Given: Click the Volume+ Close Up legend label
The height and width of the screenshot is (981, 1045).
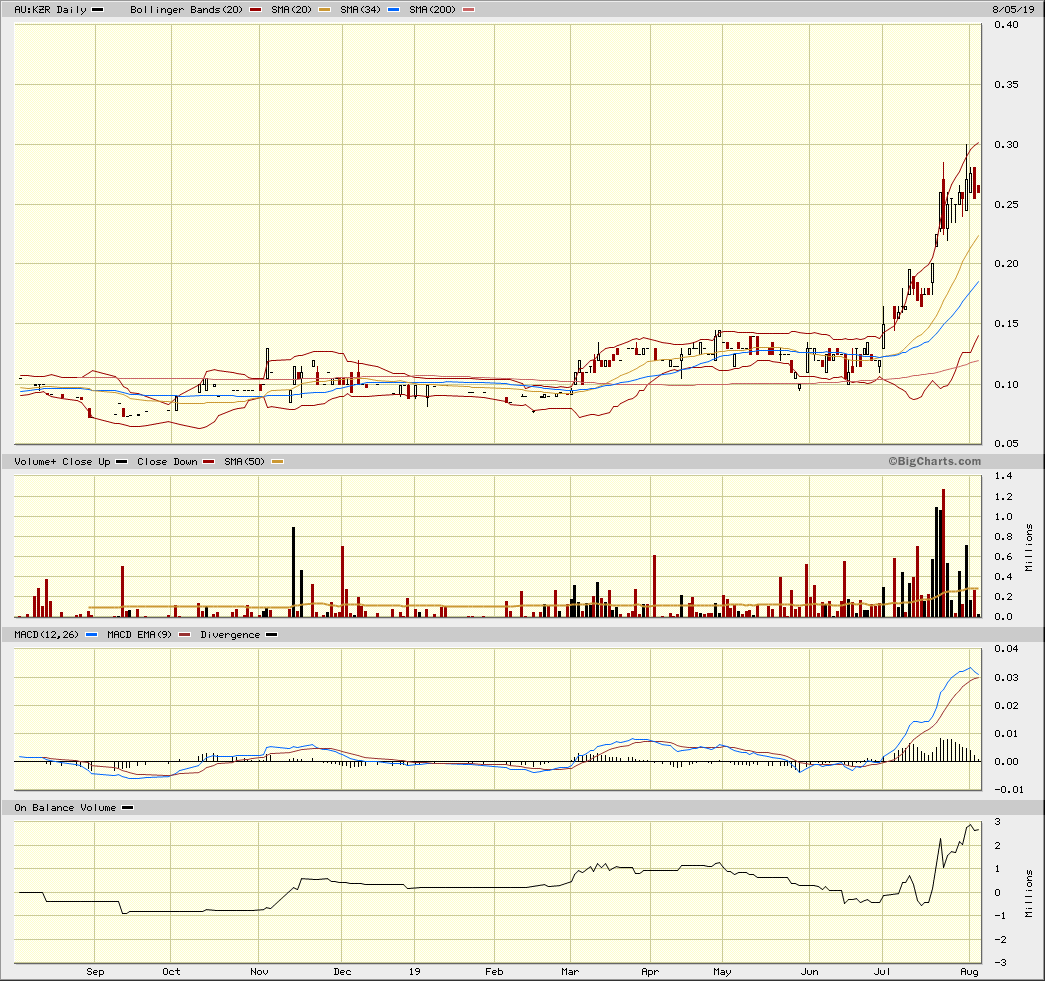Looking at the screenshot, I should [x=62, y=462].
